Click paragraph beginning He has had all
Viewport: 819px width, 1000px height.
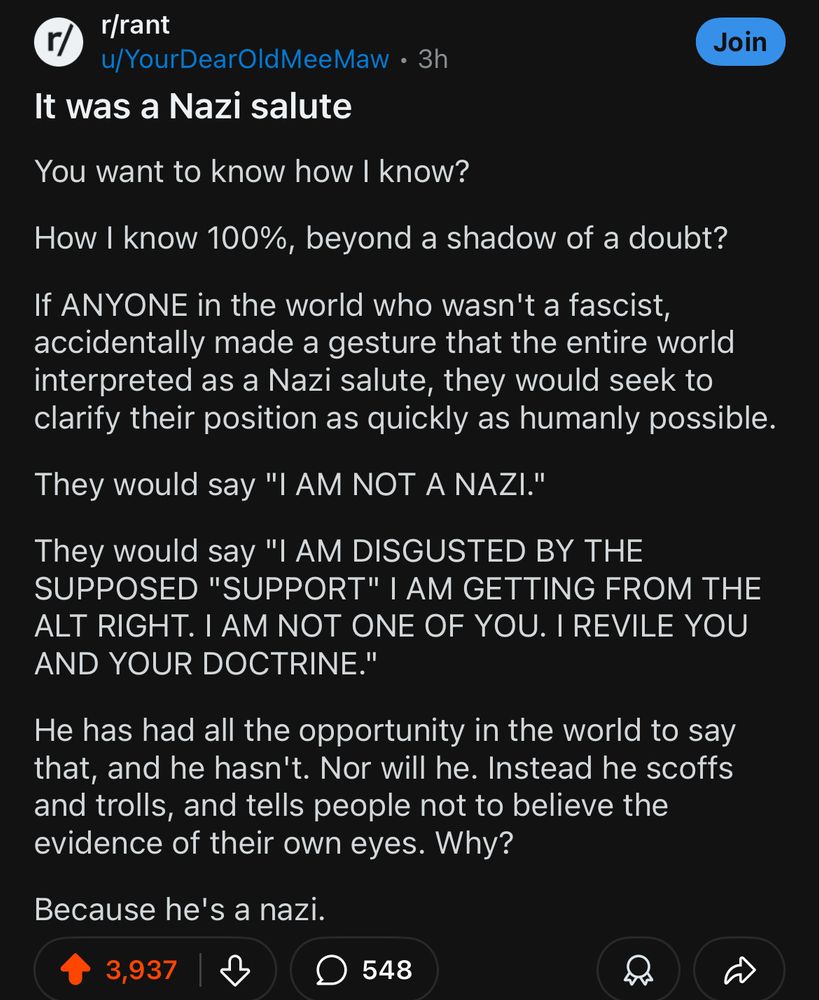pyautogui.click(x=385, y=786)
